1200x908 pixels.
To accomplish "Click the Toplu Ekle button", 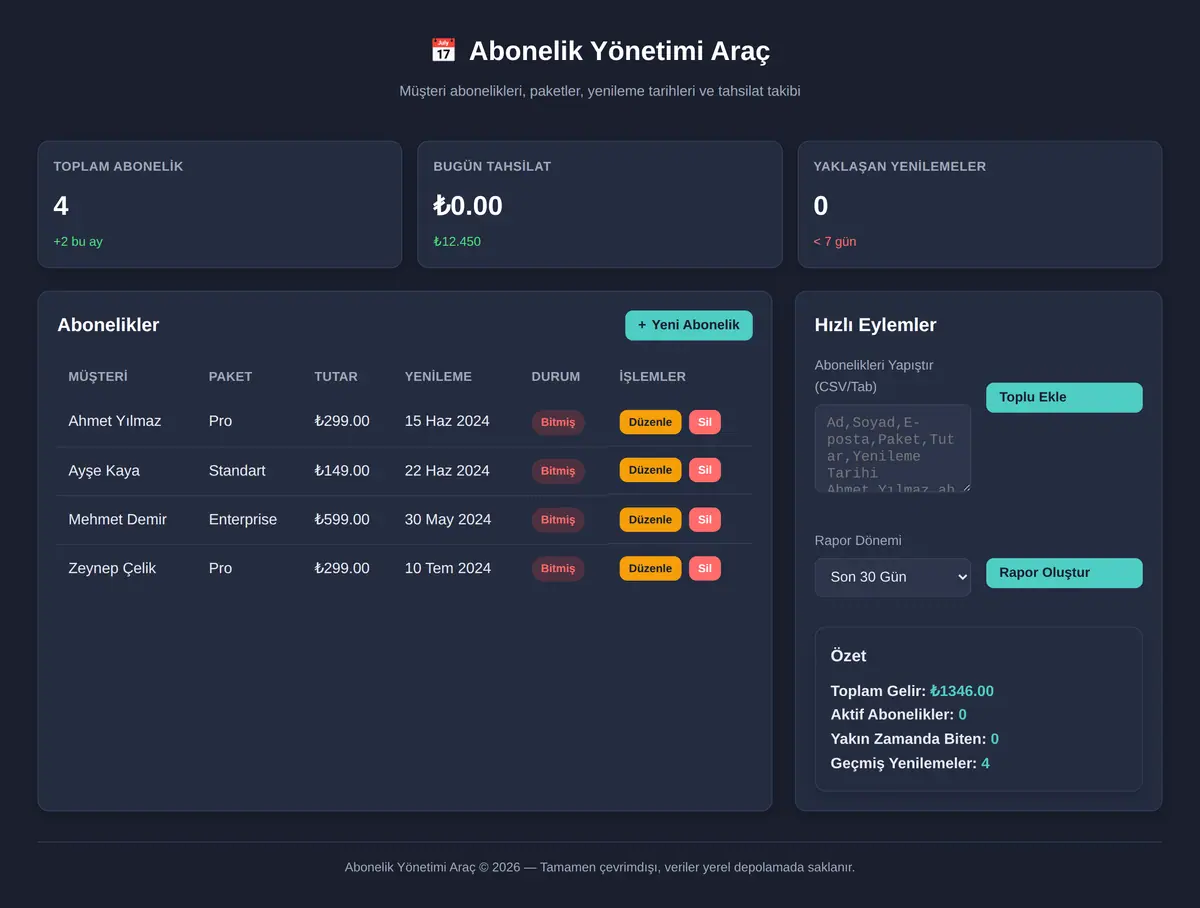I will pos(1064,397).
